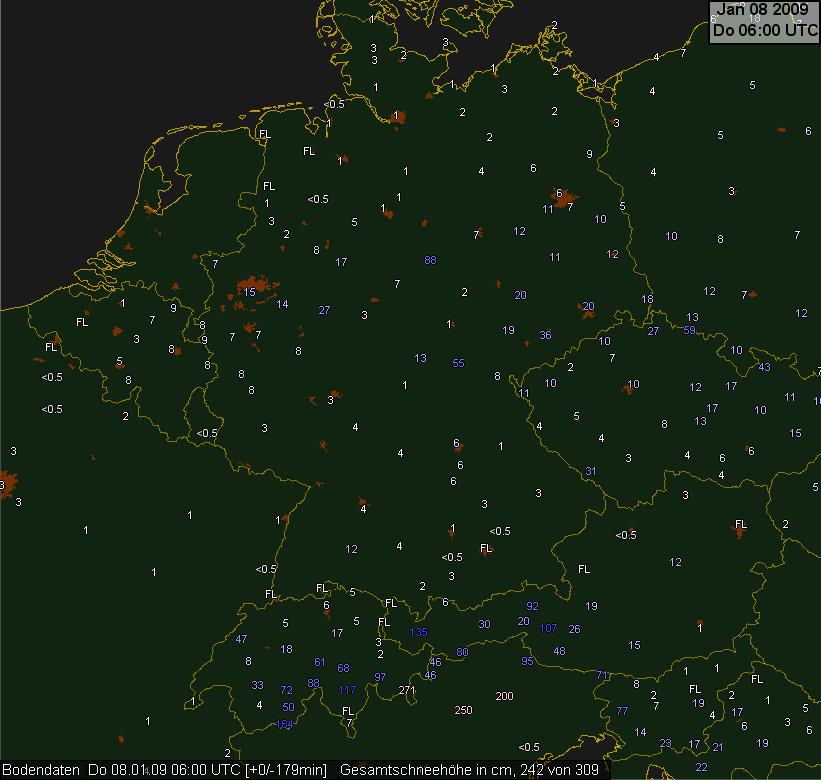
Task: Select the 250 cm snow depth reading
Action: point(463,710)
